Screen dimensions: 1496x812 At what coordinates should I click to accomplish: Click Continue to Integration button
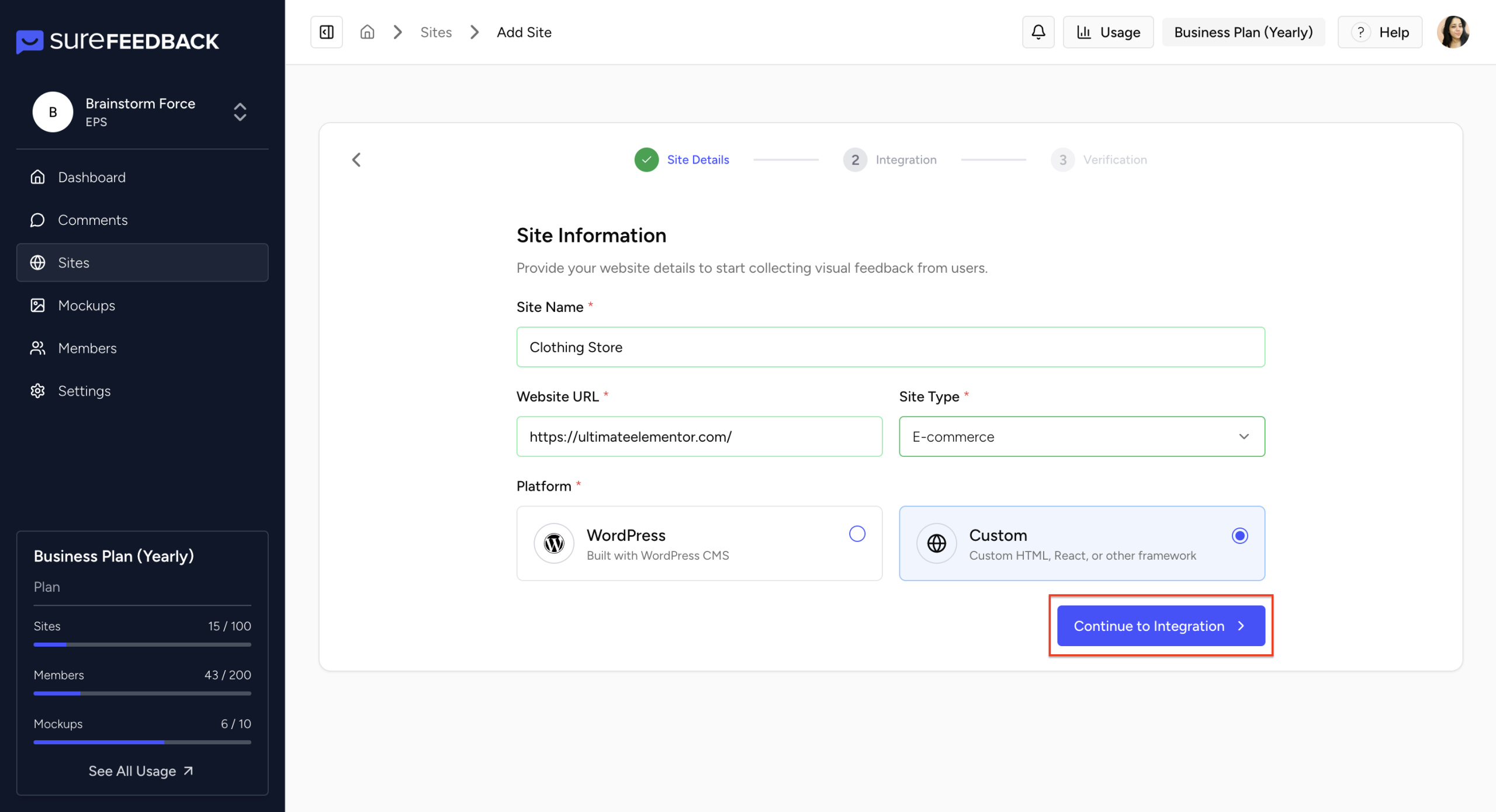pos(1161,626)
